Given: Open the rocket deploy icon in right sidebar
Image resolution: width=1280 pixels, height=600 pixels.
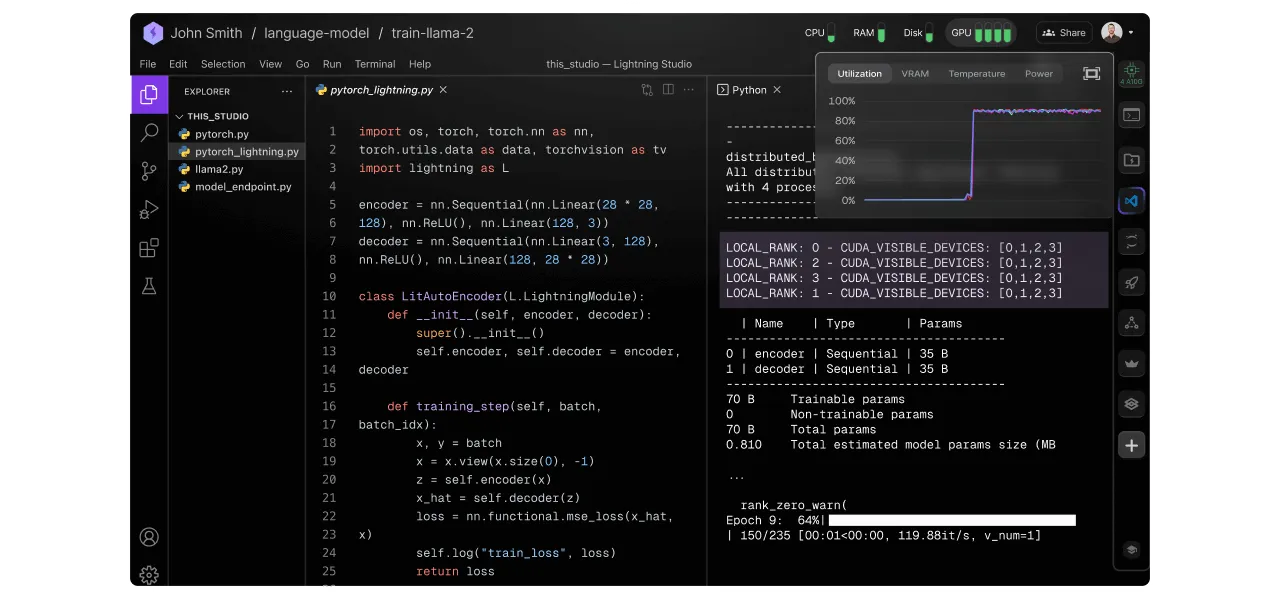Looking at the screenshot, I should click(1131, 283).
